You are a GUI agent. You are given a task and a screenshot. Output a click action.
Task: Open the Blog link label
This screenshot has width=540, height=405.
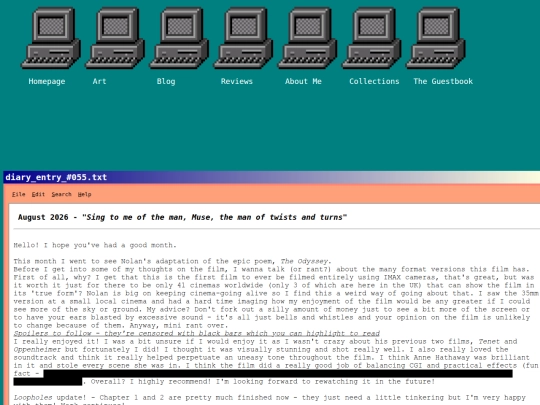[166, 82]
